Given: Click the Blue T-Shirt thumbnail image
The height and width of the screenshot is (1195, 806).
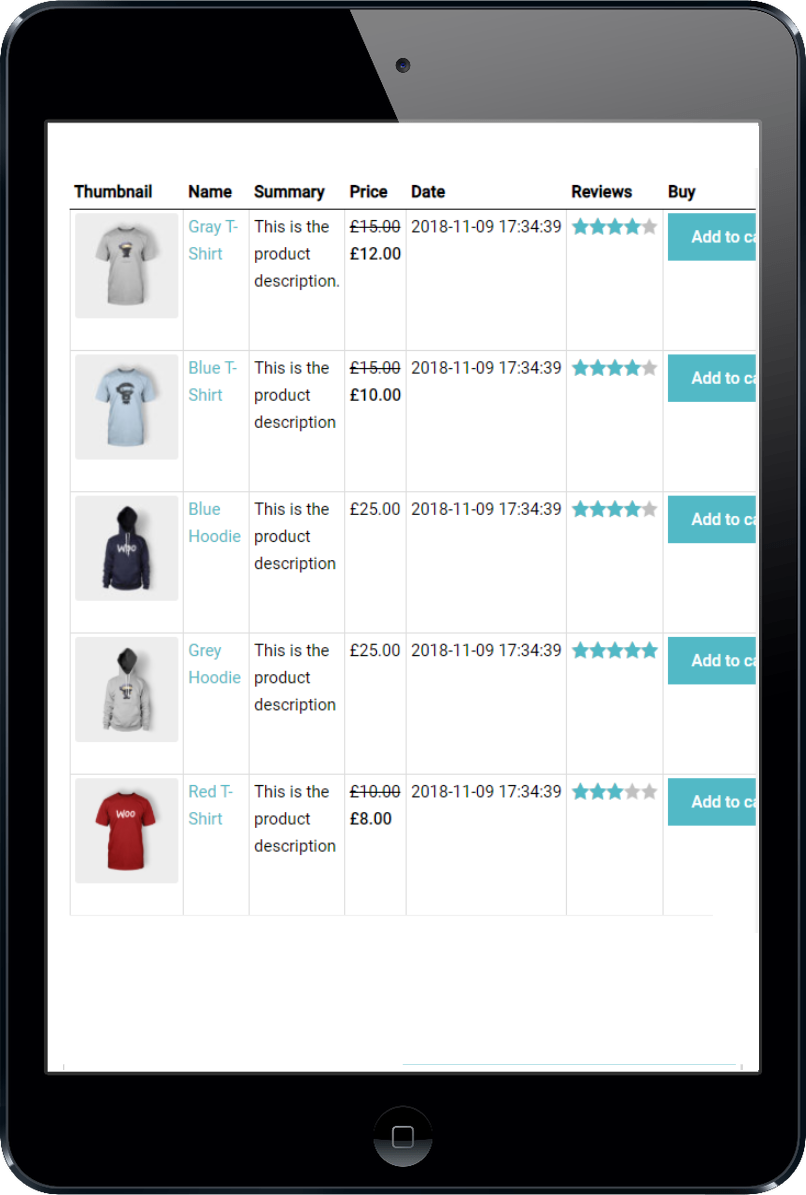Looking at the screenshot, I should click(x=126, y=406).
